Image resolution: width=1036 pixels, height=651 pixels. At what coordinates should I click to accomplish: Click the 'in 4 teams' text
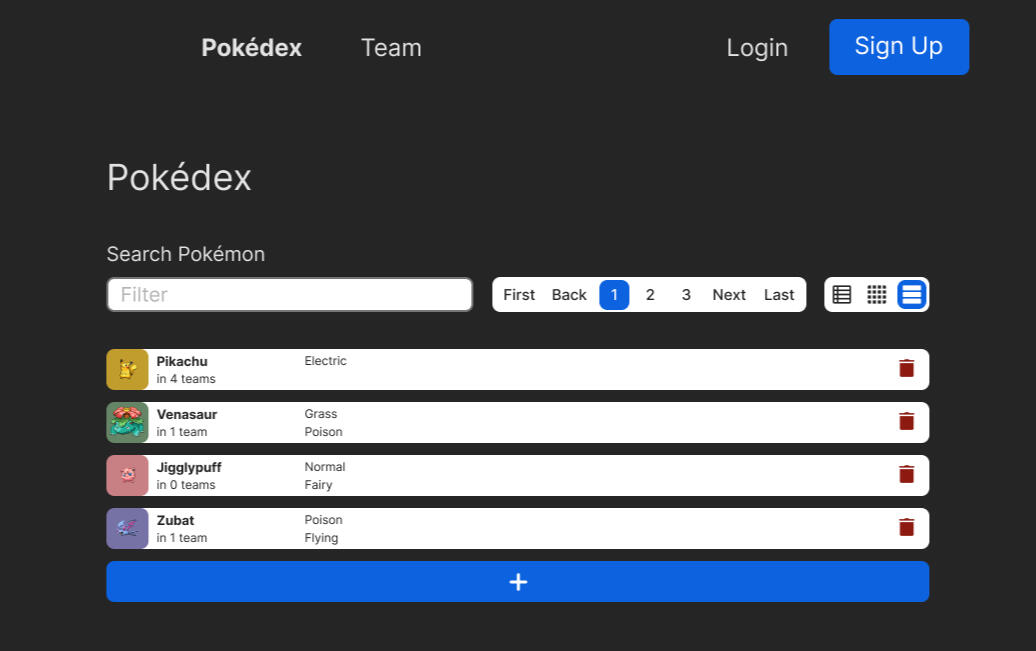click(x=186, y=379)
